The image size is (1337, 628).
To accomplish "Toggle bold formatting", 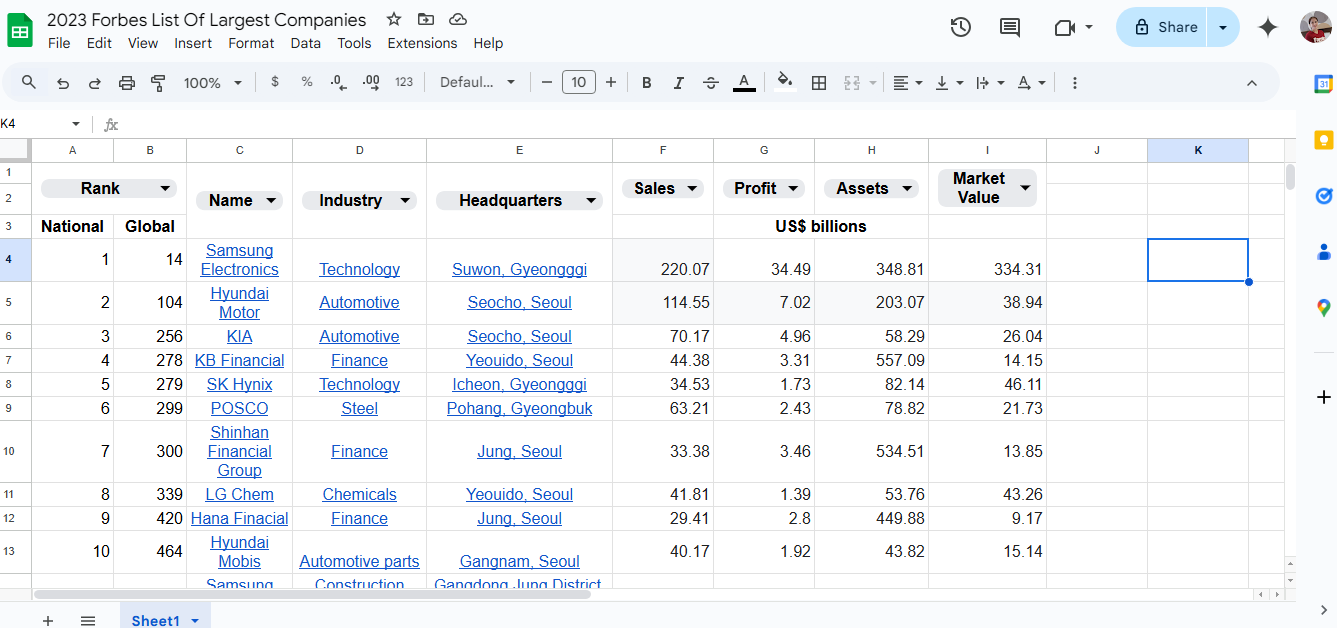I will point(647,83).
